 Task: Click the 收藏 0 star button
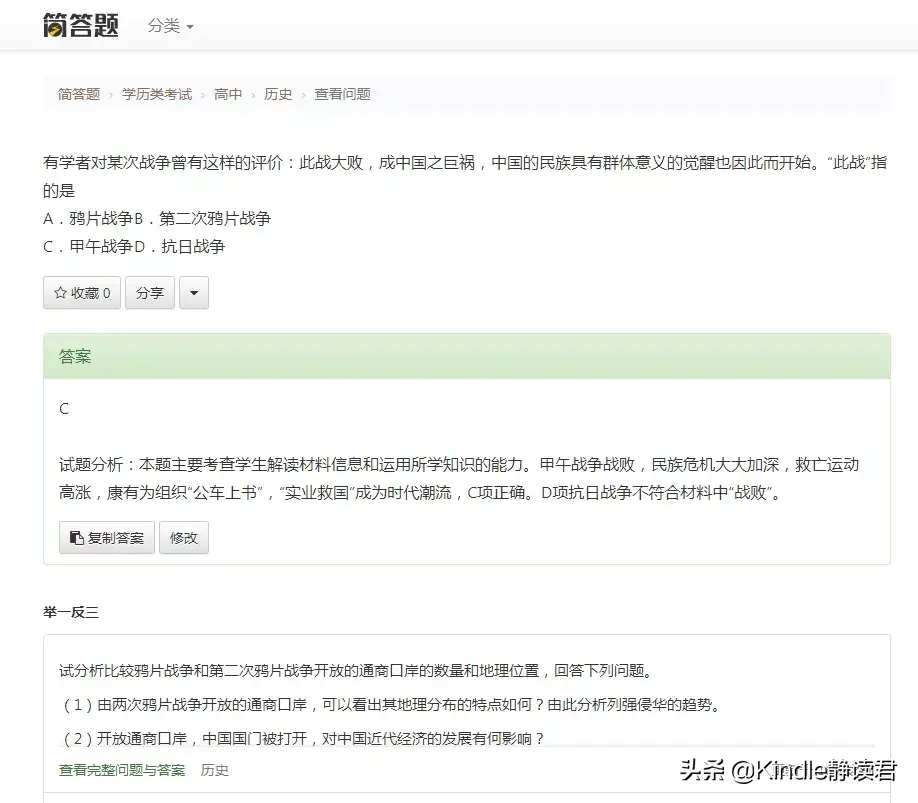[82, 293]
